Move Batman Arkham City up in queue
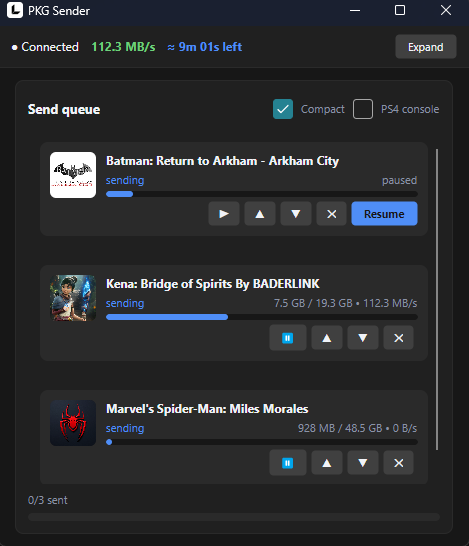This screenshot has width=469, height=546. pos(260,213)
